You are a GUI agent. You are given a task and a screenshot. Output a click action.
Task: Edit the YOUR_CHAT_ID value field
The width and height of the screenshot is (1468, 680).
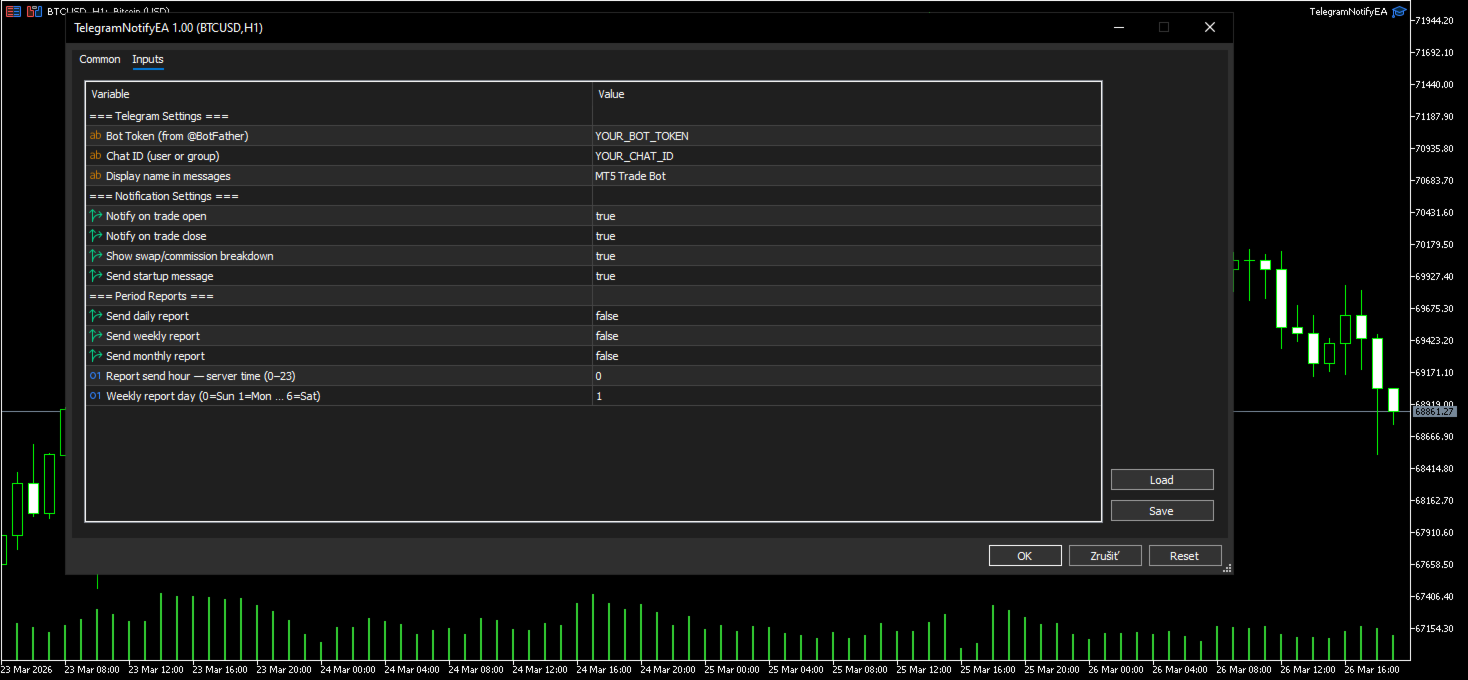click(x=847, y=156)
